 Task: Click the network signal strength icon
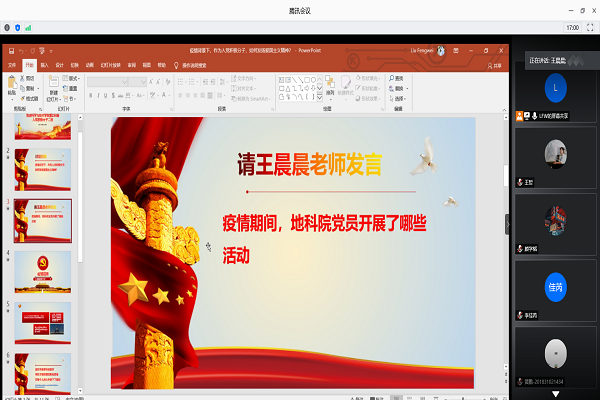point(28,28)
